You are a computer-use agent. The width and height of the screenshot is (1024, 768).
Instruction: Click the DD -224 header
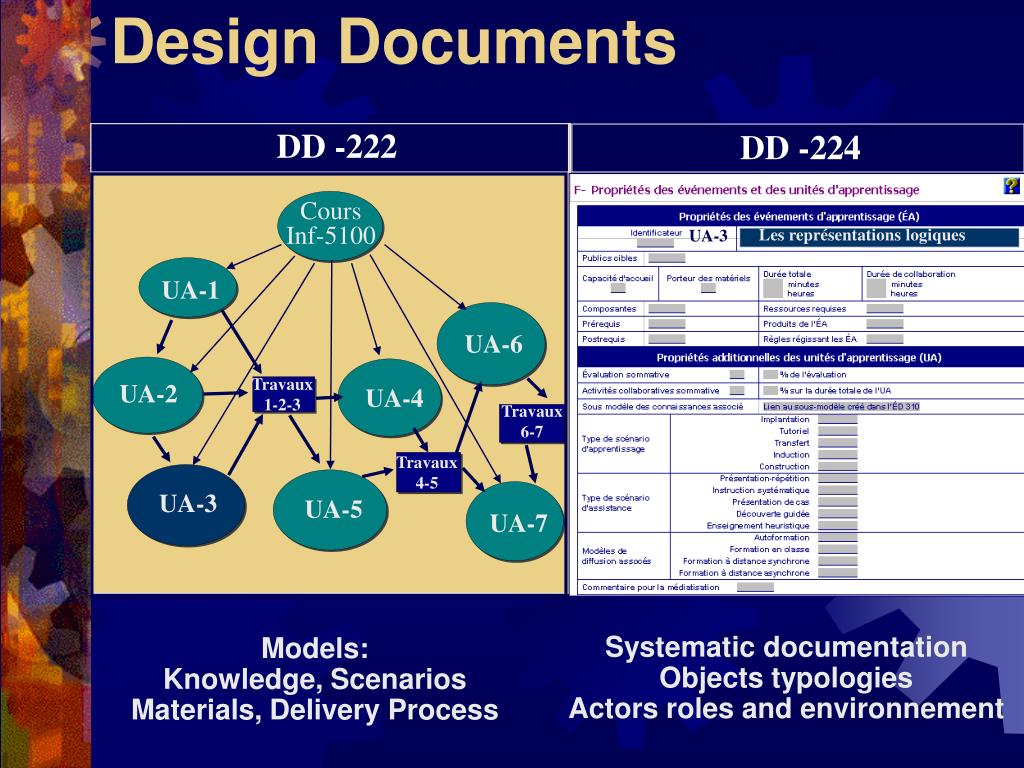pos(799,149)
